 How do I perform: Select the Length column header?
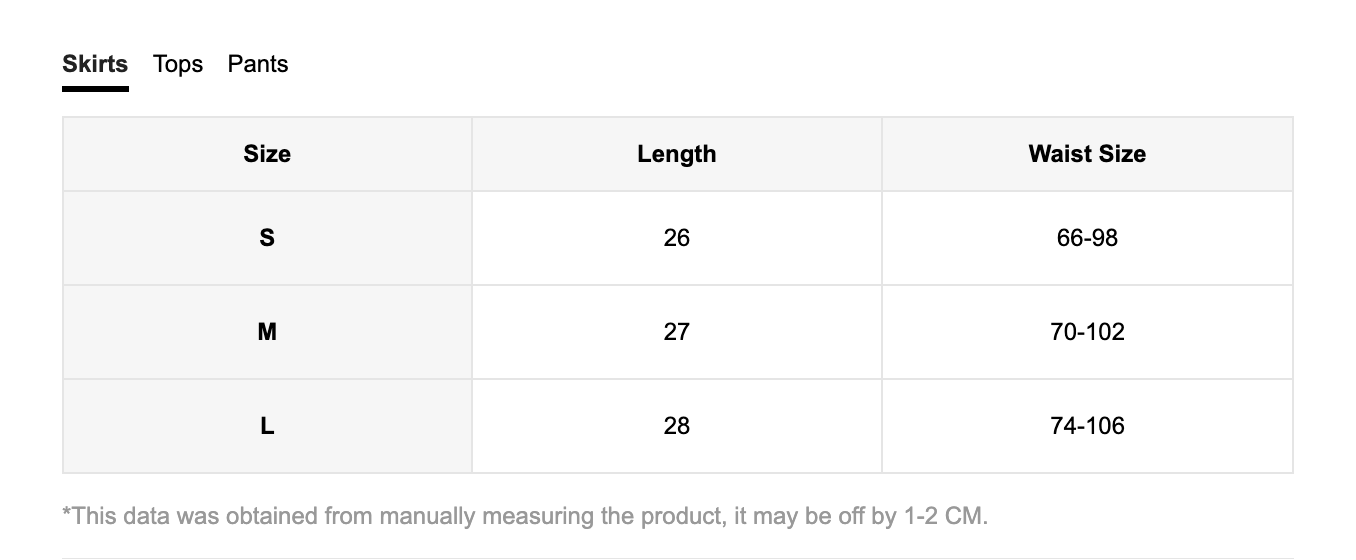(x=677, y=154)
